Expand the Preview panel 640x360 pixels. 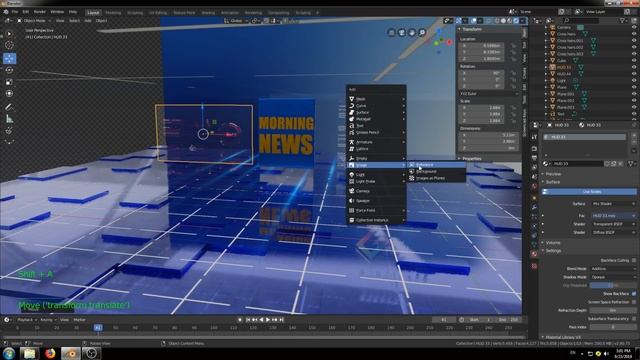point(553,174)
